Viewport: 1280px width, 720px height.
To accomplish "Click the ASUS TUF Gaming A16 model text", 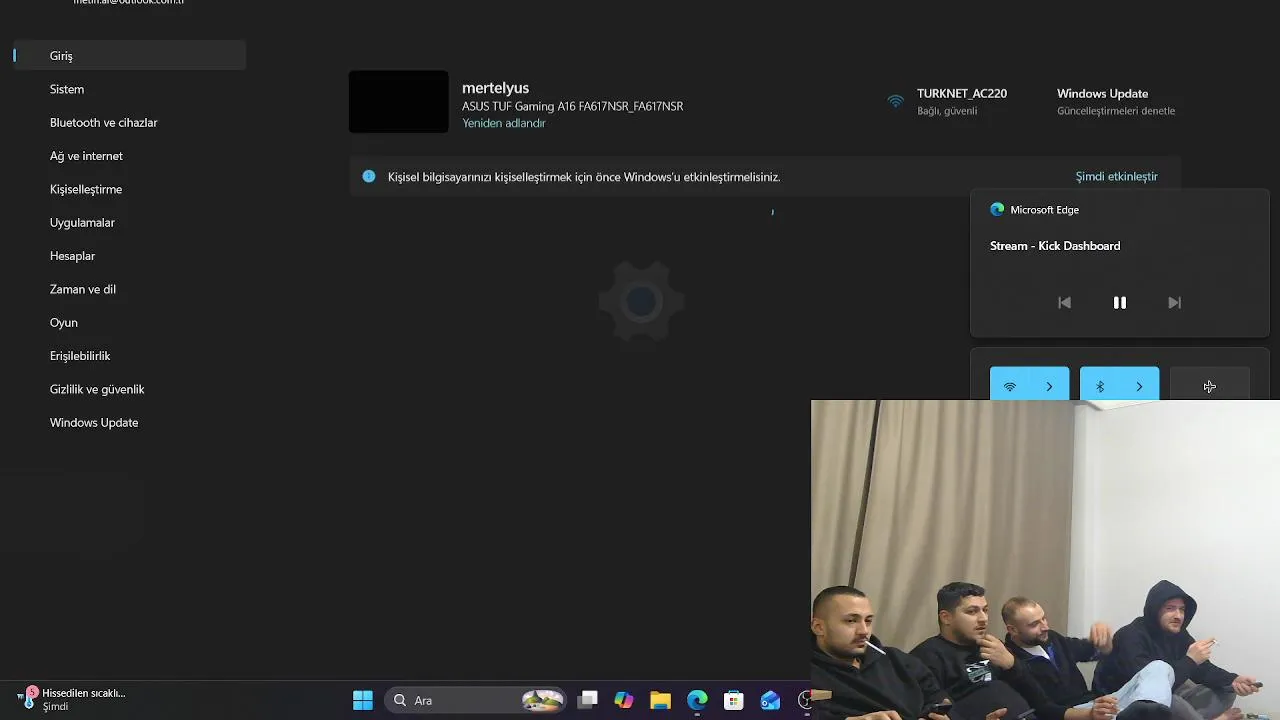I will [572, 106].
